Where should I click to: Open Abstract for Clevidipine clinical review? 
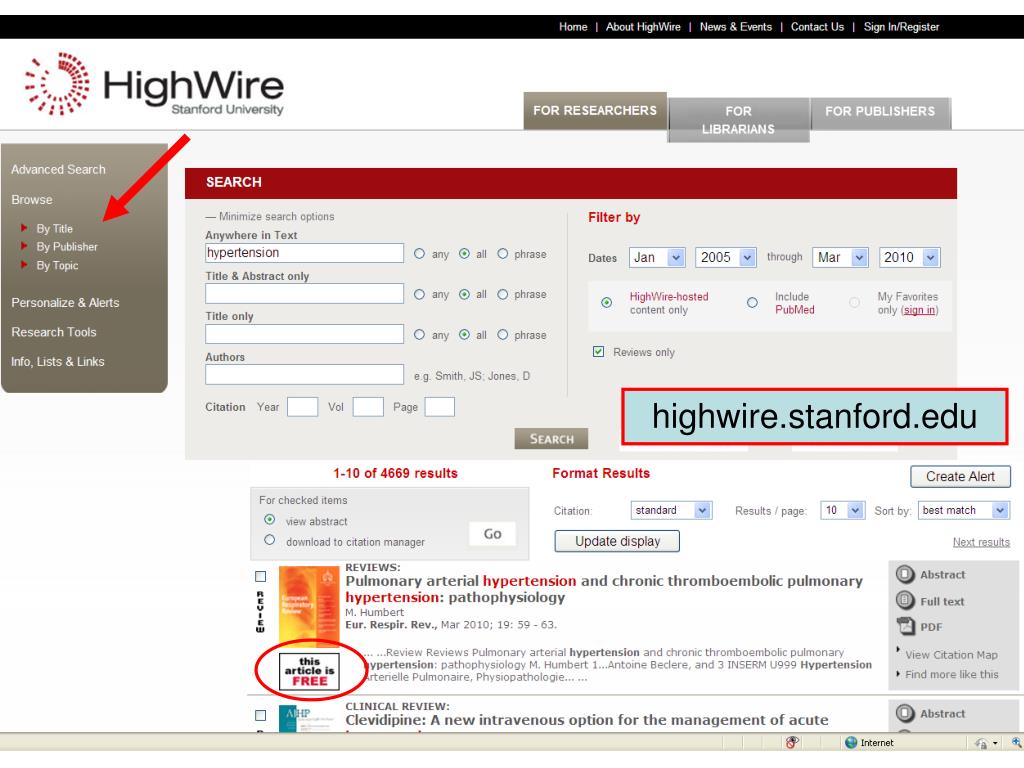(x=942, y=714)
